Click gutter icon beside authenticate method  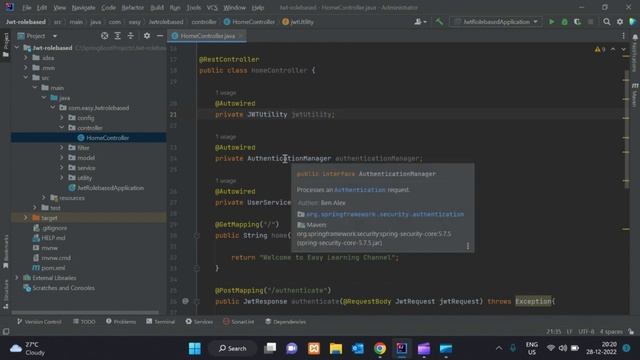[185, 301]
